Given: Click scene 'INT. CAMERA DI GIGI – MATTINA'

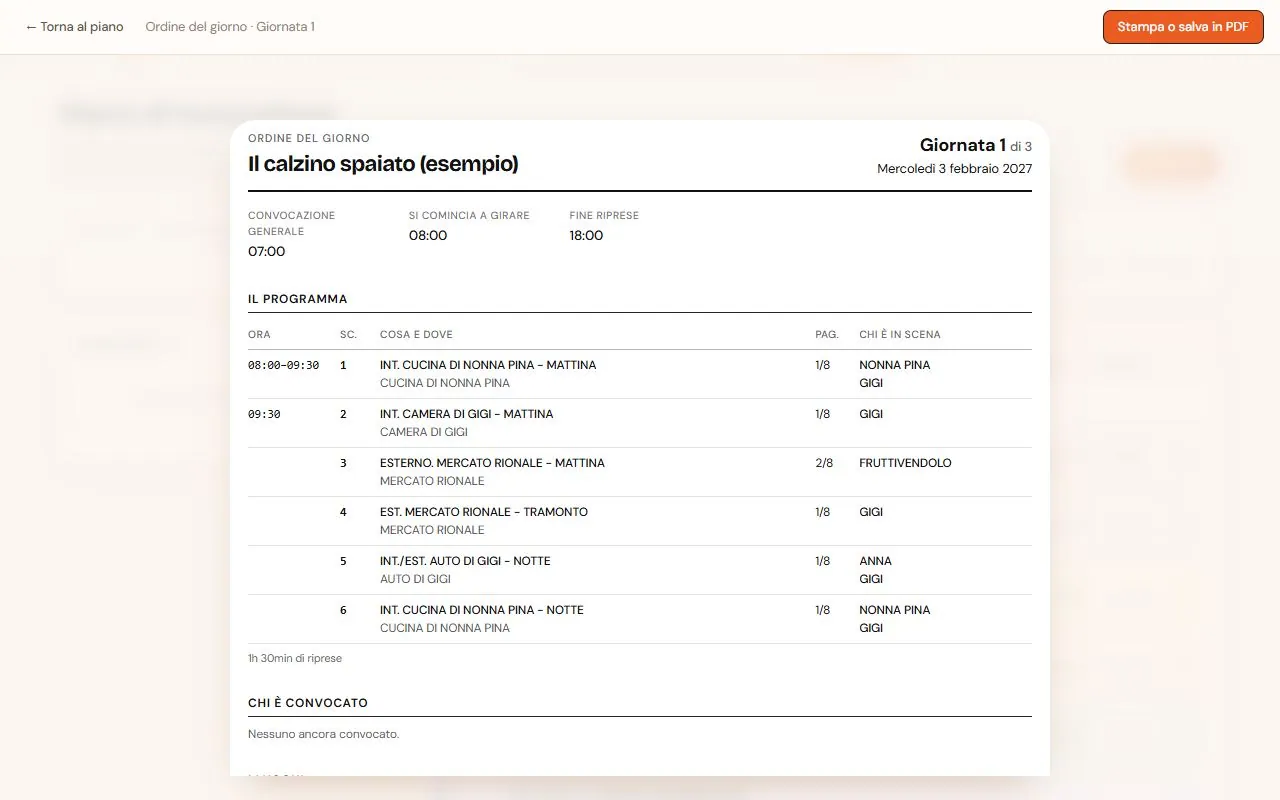Looking at the screenshot, I should click(466, 414).
